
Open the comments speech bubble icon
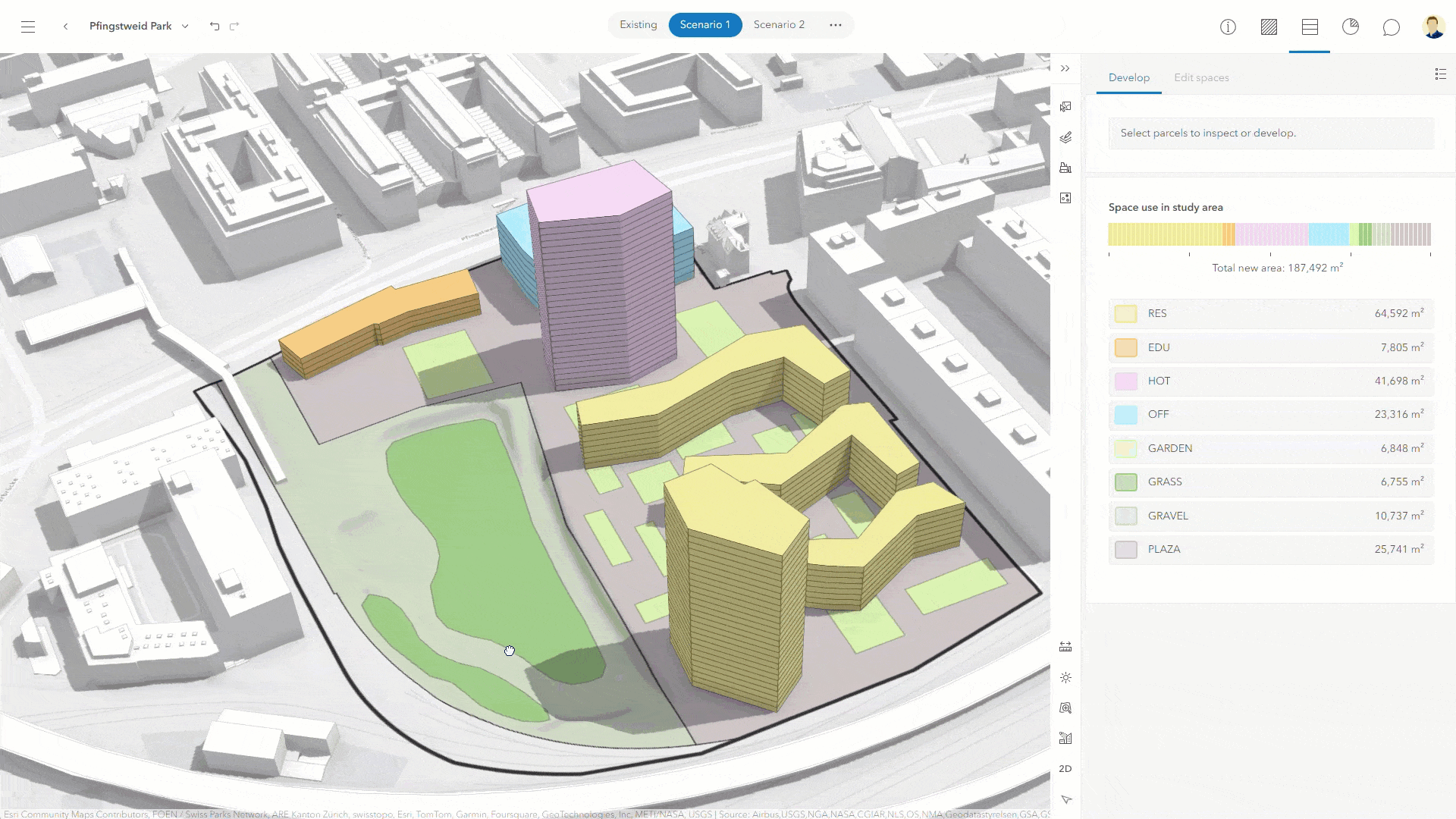[1391, 27]
